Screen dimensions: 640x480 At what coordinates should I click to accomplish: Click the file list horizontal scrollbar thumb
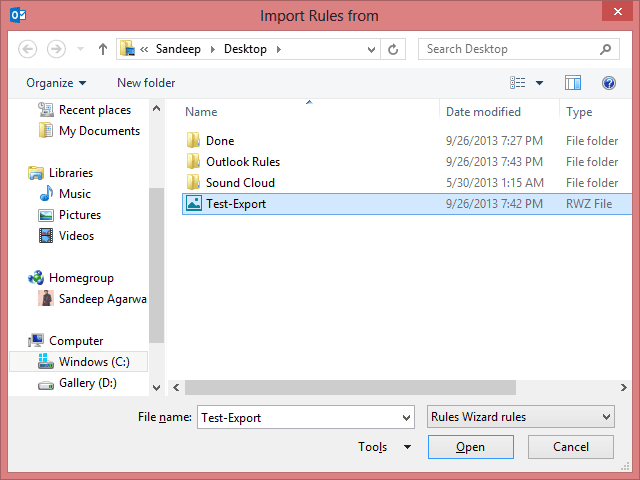point(350,387)
